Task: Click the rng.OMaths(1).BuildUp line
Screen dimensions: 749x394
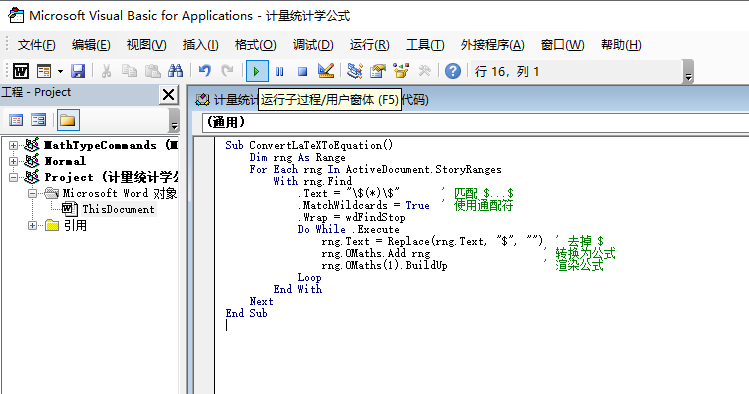Action: tap(384, 266)
